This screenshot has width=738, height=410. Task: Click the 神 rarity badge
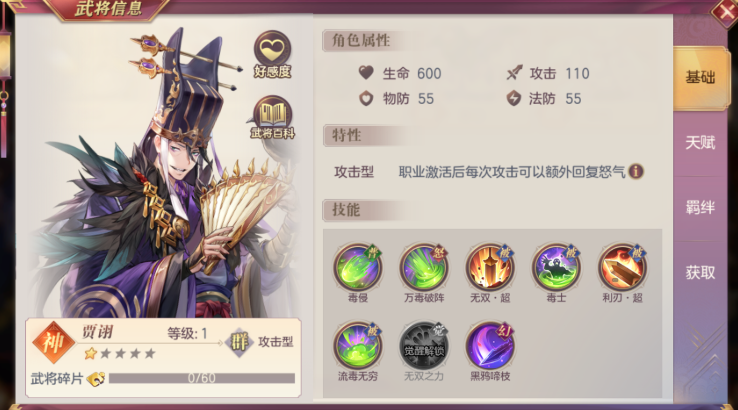click(x=53, y=343)
